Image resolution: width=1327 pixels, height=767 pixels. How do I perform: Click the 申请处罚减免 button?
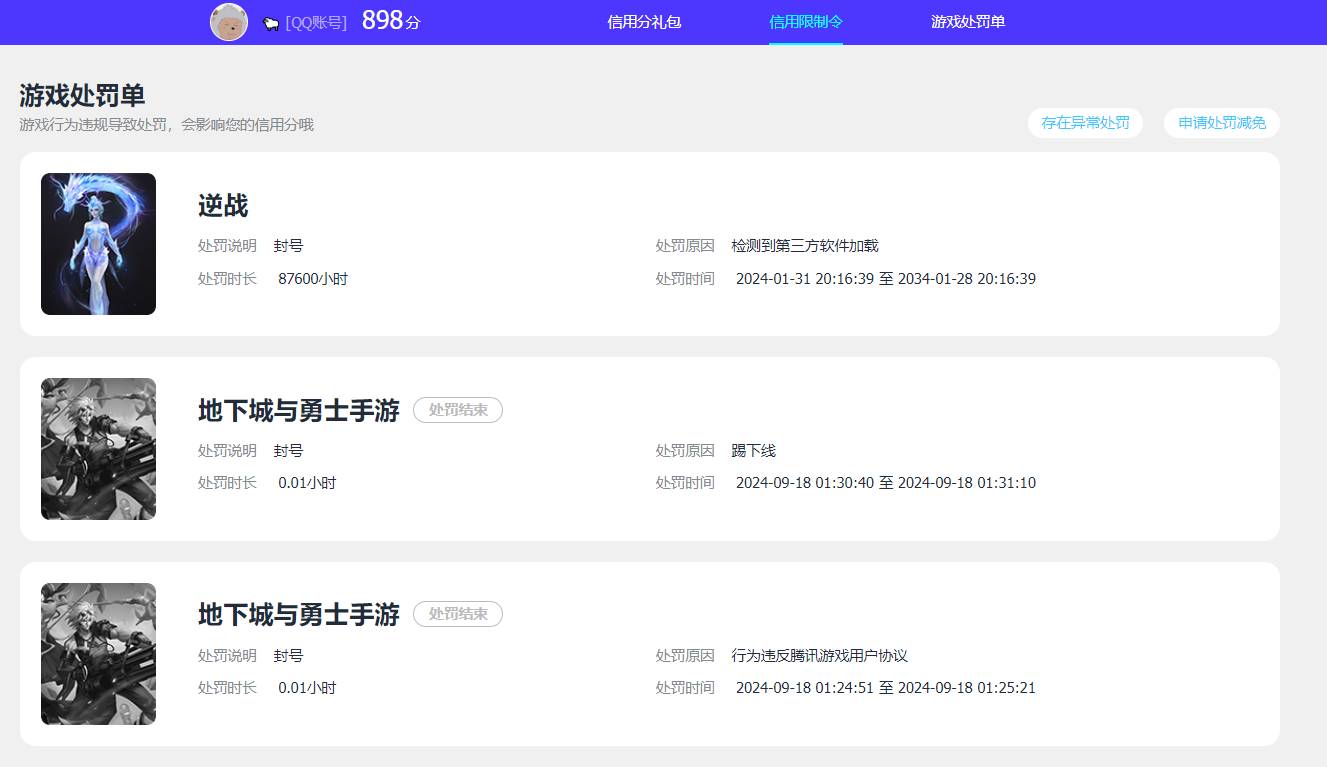[x=1222, y=123]
